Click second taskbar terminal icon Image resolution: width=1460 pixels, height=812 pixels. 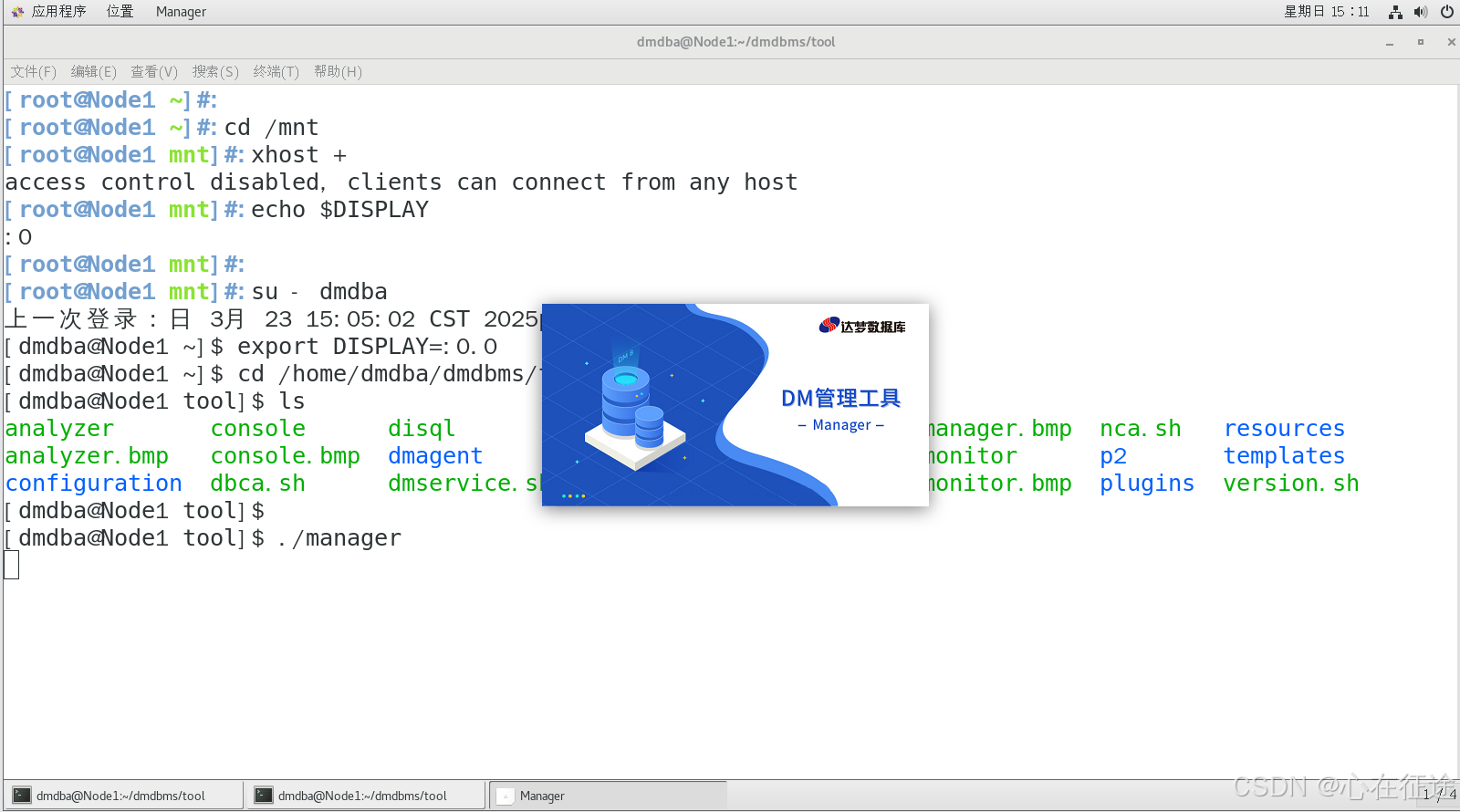tap(264, 796)
